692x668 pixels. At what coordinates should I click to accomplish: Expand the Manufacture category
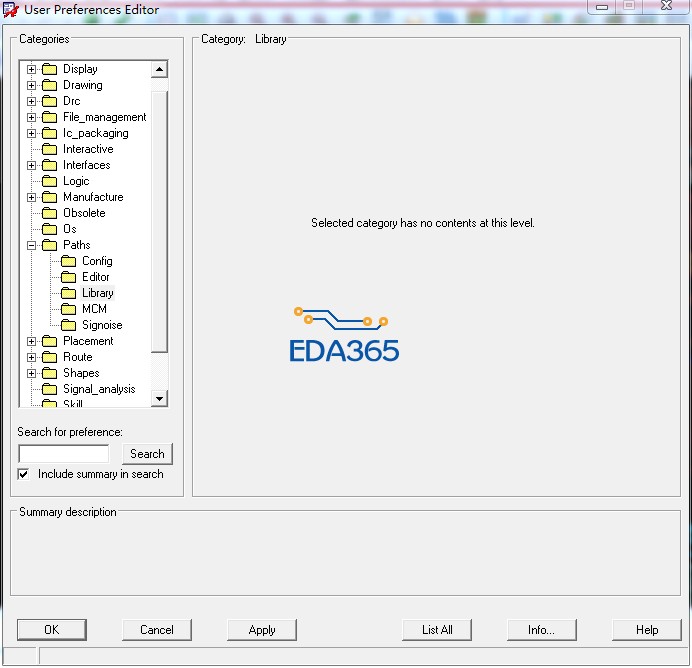(x=31, y=197)
